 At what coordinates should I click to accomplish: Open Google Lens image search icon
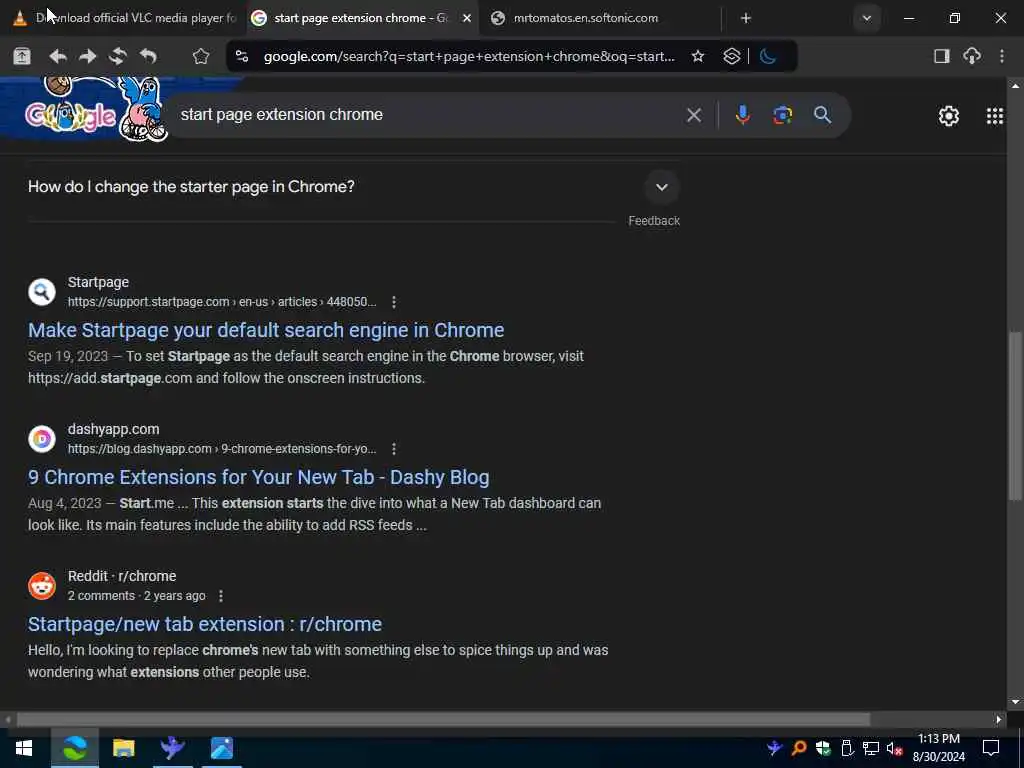[x=782, y=115]
